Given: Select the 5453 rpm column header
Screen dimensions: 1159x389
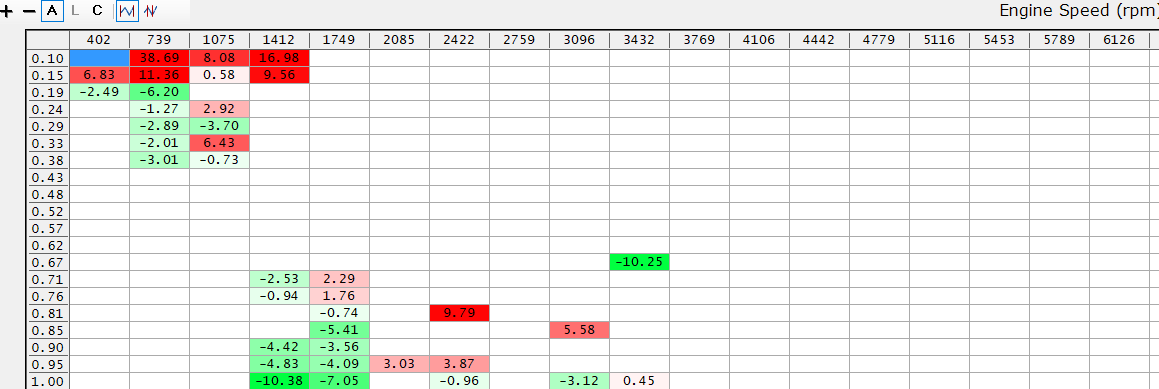Looking at the screenshot, I should click(x=999, y=40).
